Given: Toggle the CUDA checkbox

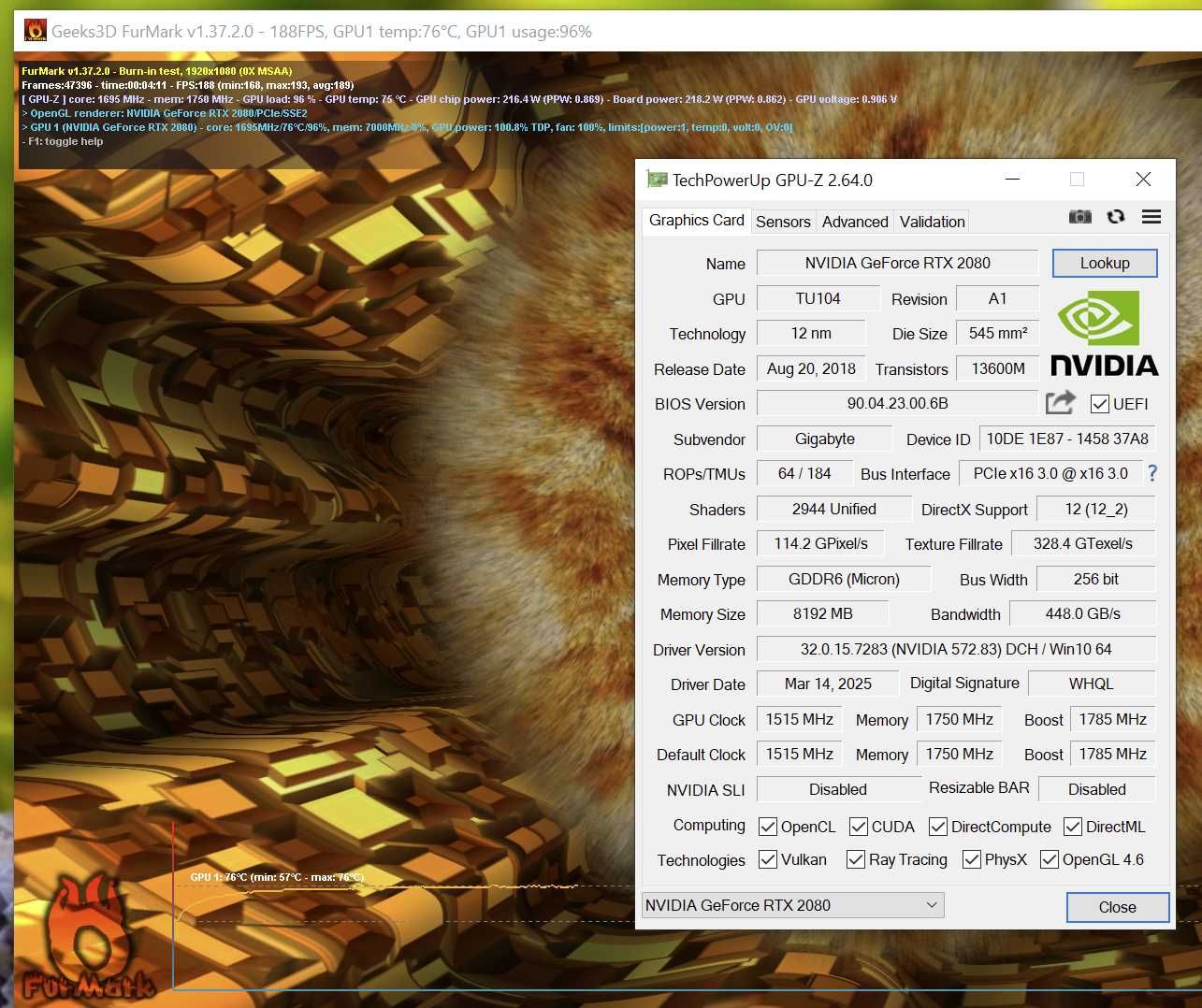Looking at the screenshot, I should coord(859,827).
